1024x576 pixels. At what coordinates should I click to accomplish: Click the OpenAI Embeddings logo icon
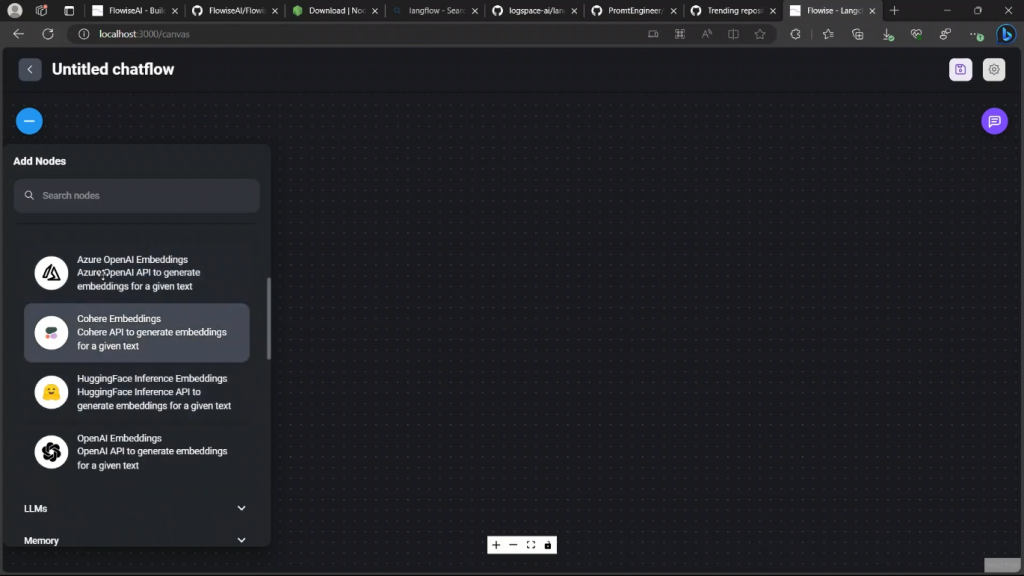point(51,451)
